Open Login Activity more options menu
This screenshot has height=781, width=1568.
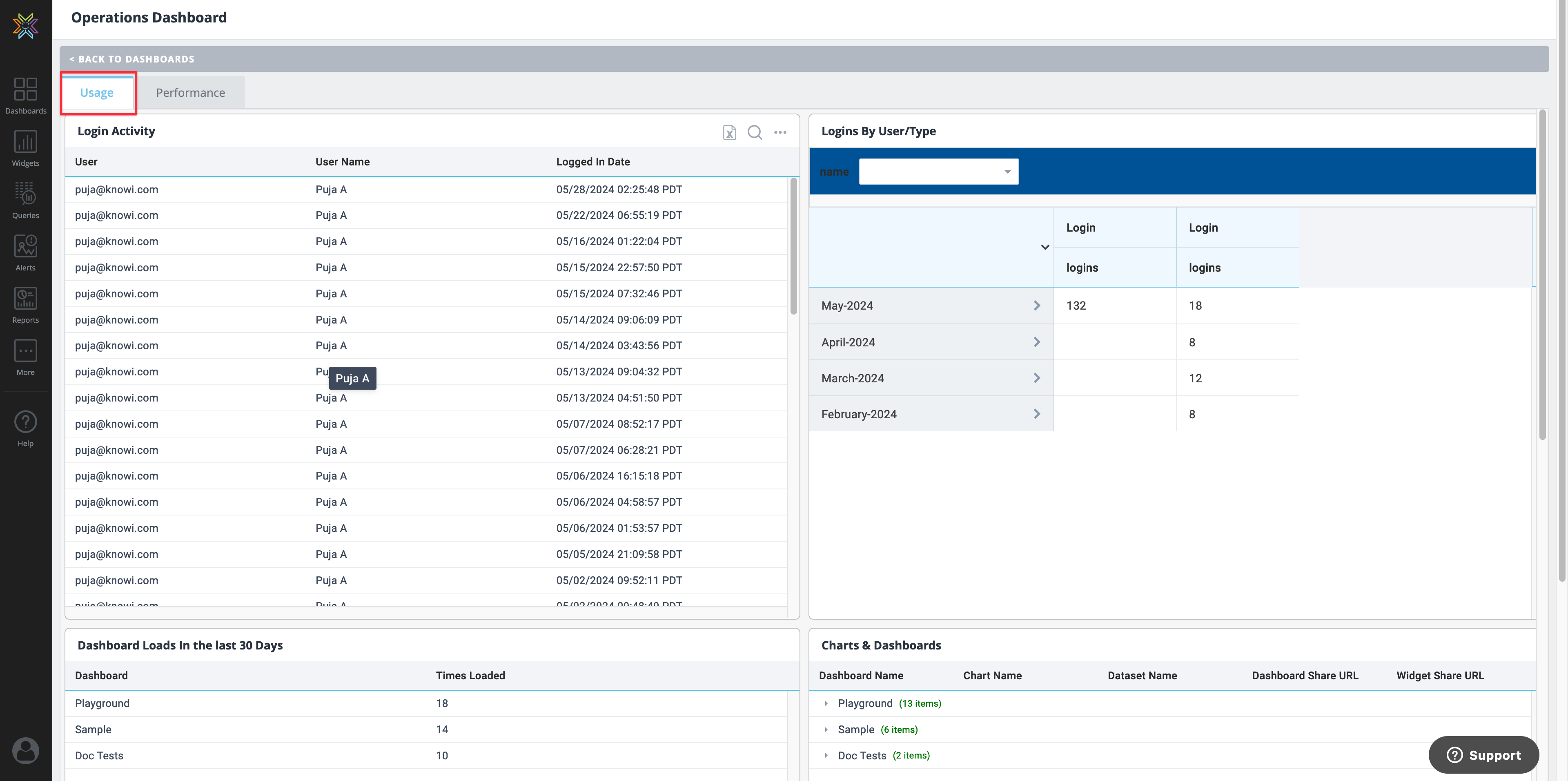[780, 132]
